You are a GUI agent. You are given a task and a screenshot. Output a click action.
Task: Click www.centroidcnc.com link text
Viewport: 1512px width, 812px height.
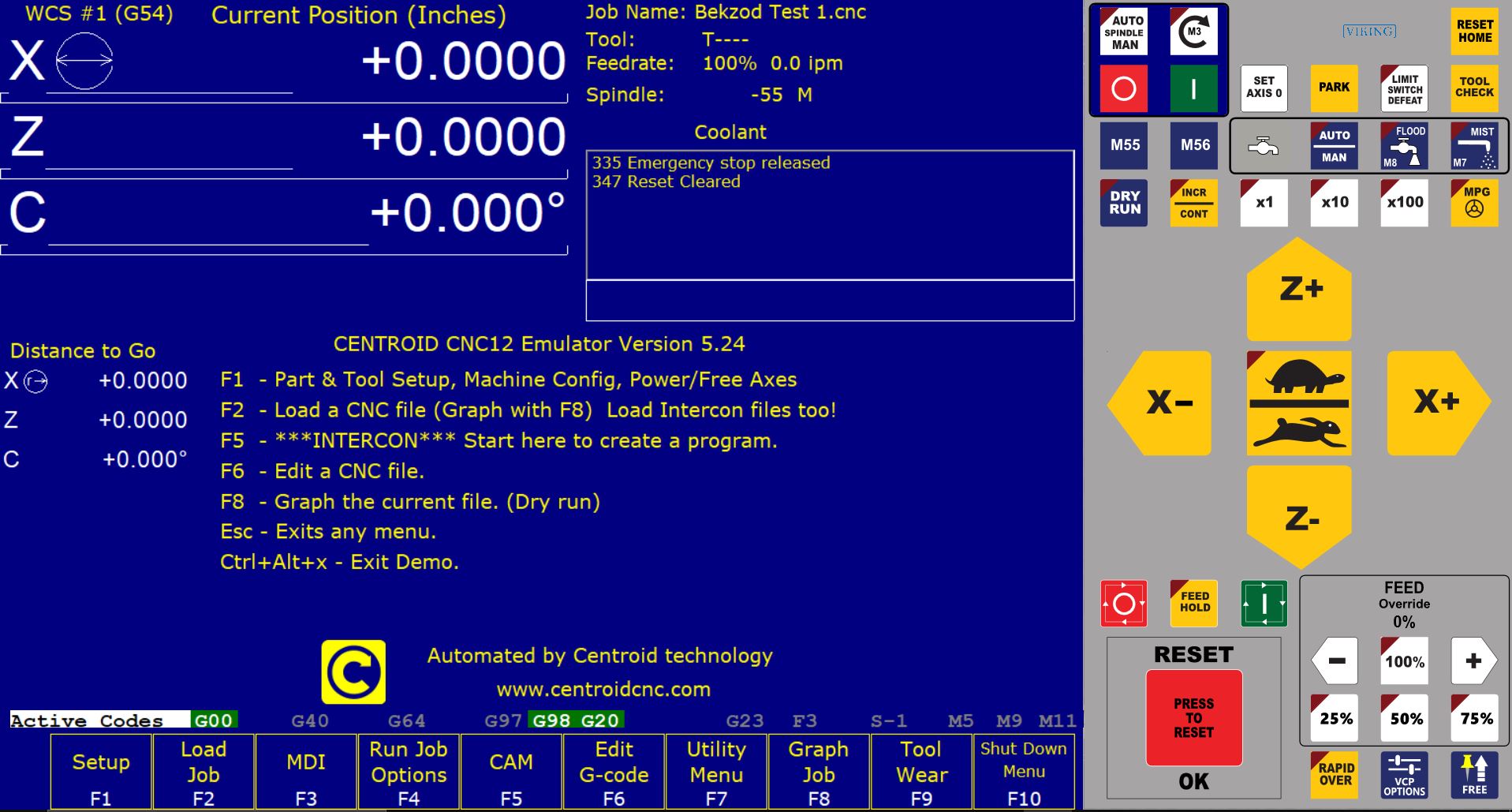603,690
